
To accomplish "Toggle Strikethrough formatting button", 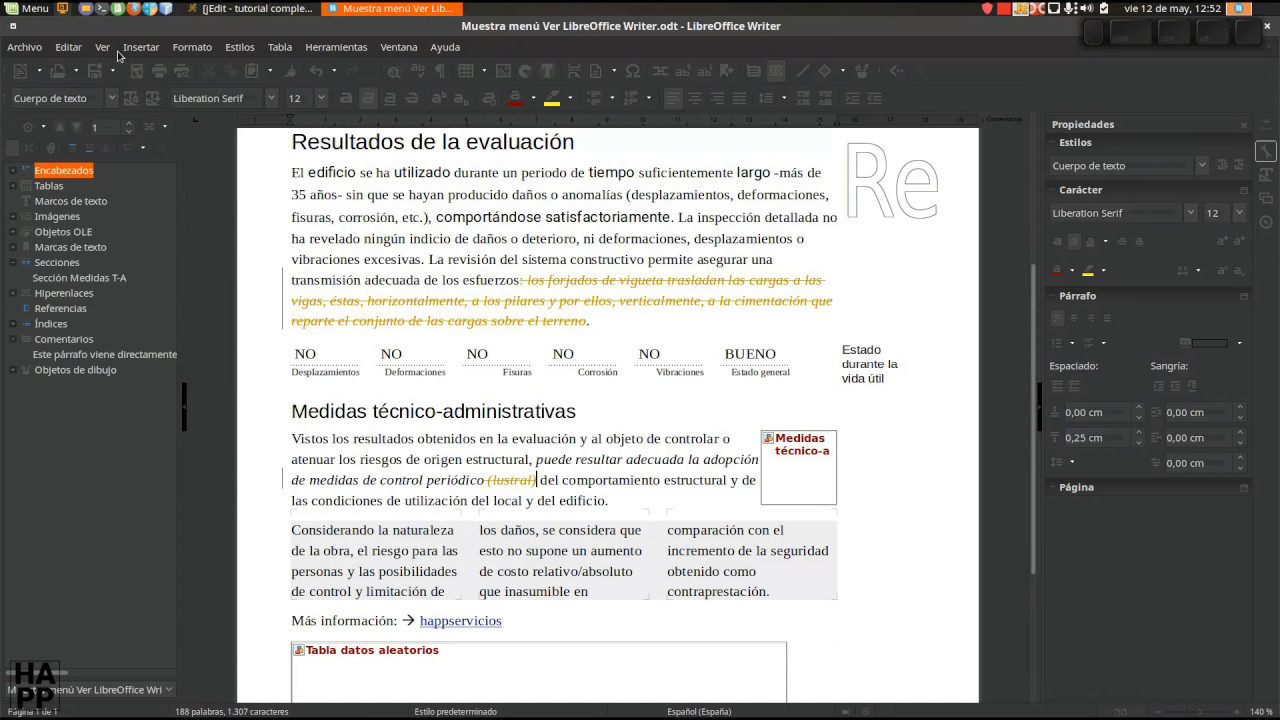I will pos(412,98).
